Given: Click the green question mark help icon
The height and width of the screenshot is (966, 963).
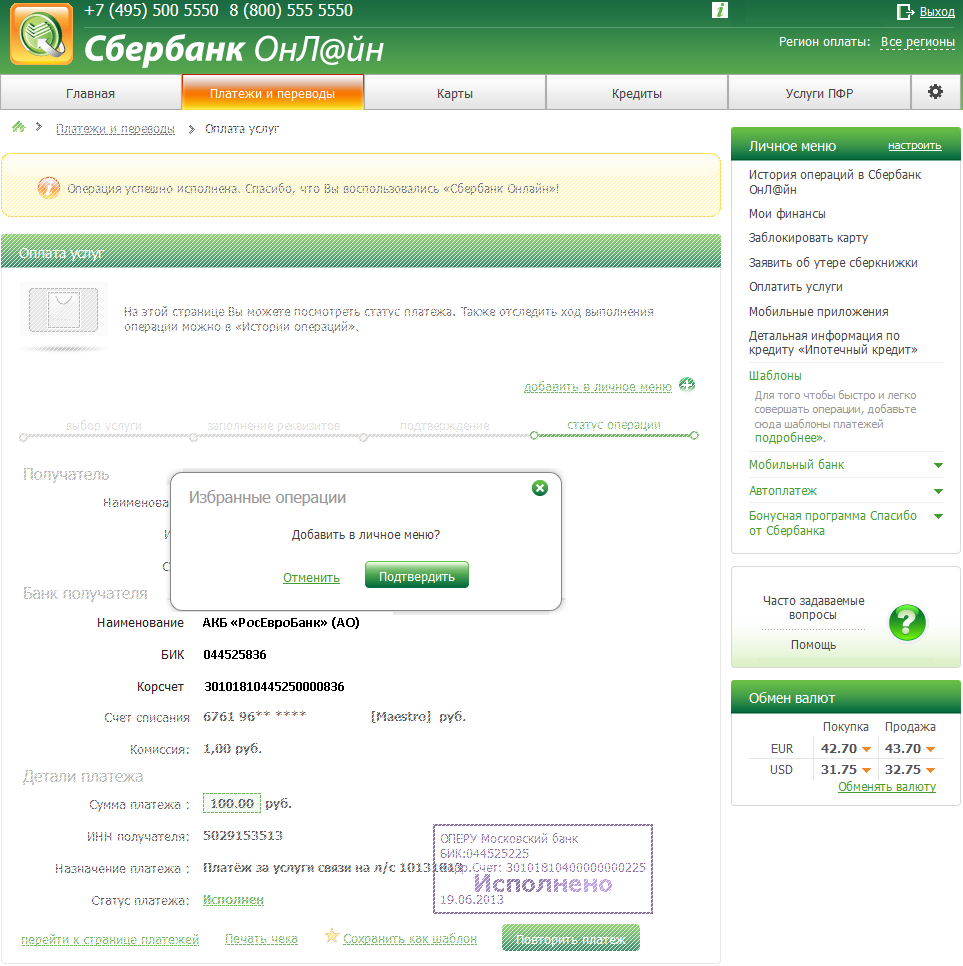Looking at the screenshot, I should click(x=907, y=622).
